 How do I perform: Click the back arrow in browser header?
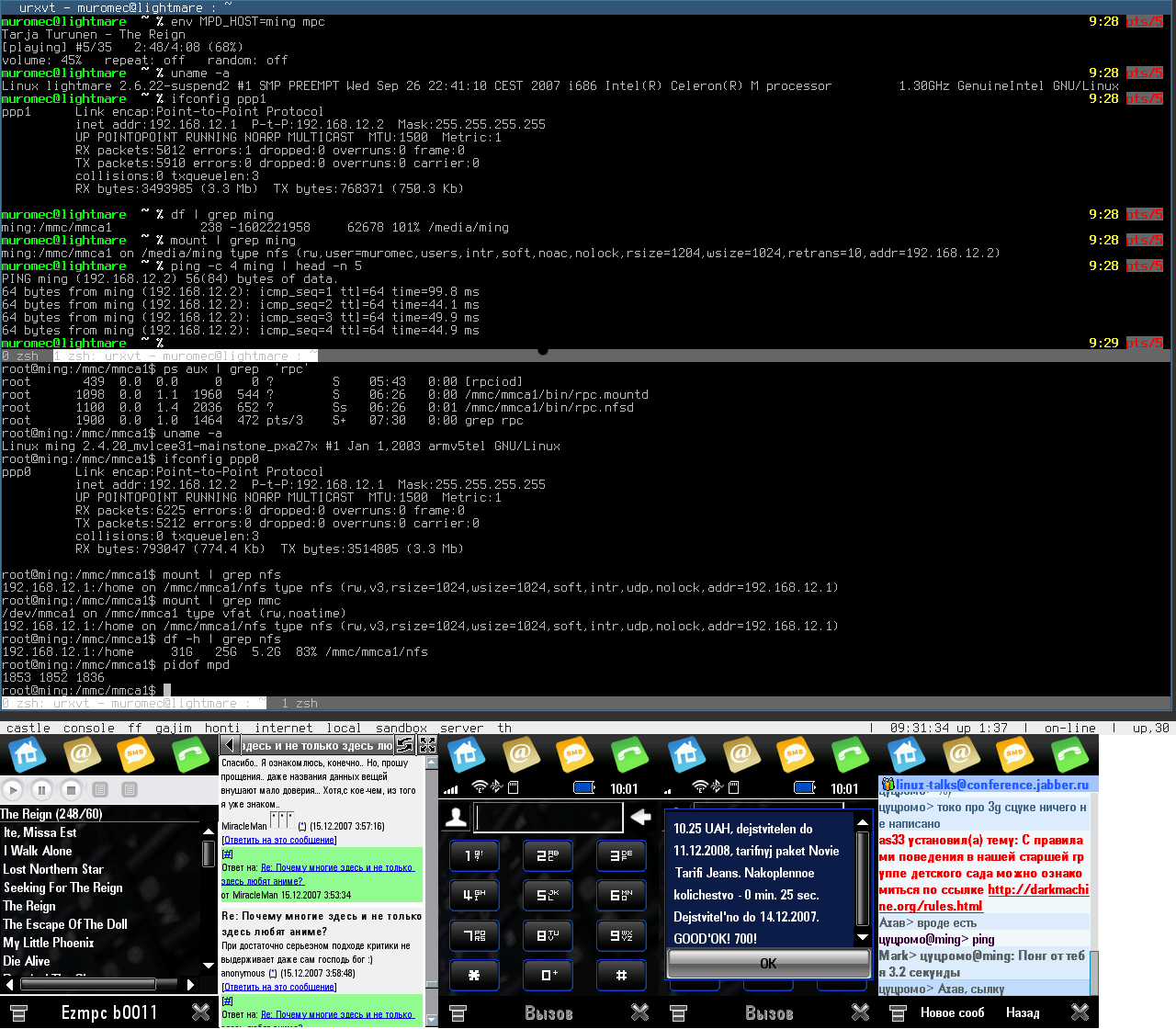pos(231,745)
